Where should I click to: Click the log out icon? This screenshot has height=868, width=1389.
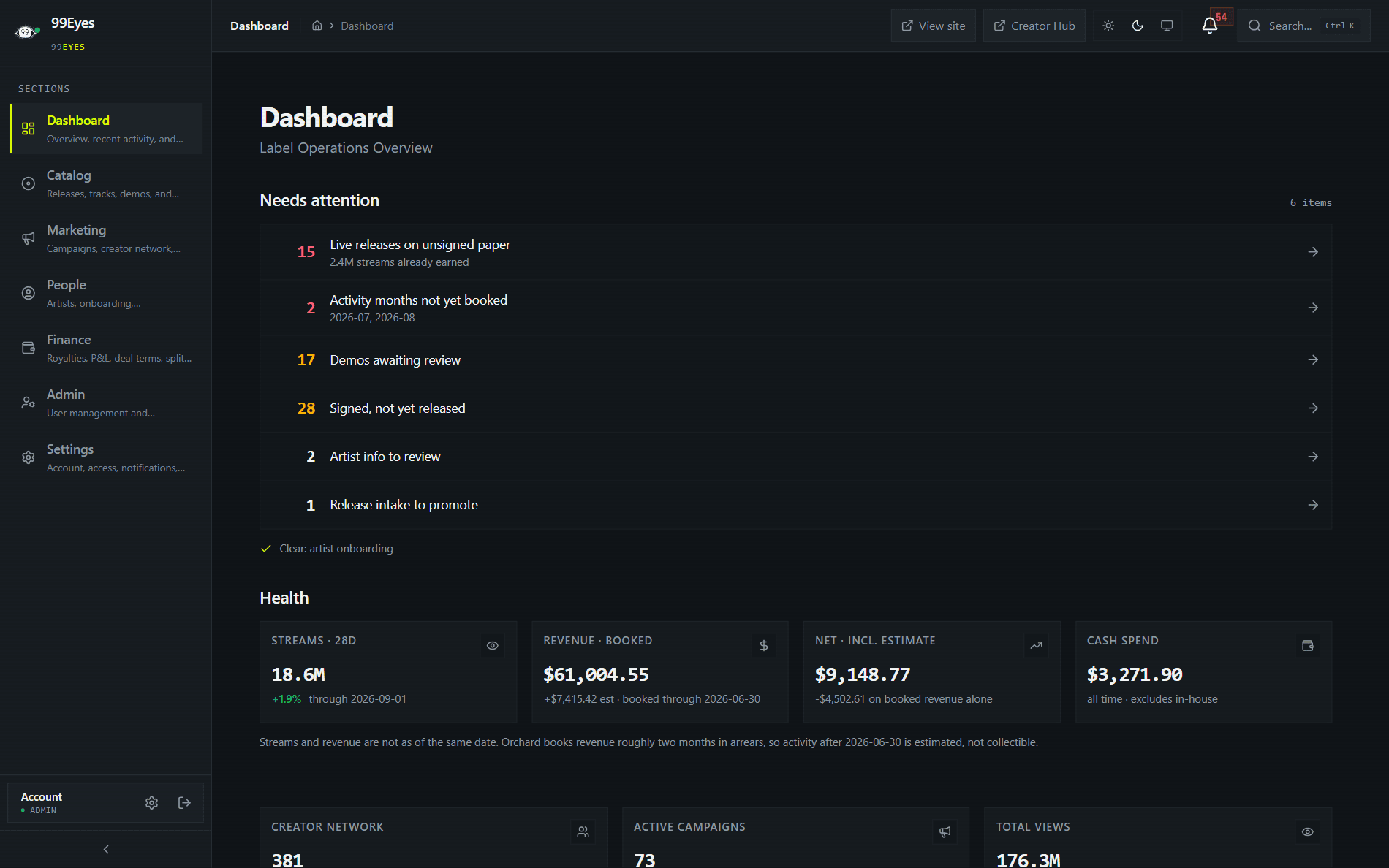tap(184, 802)
